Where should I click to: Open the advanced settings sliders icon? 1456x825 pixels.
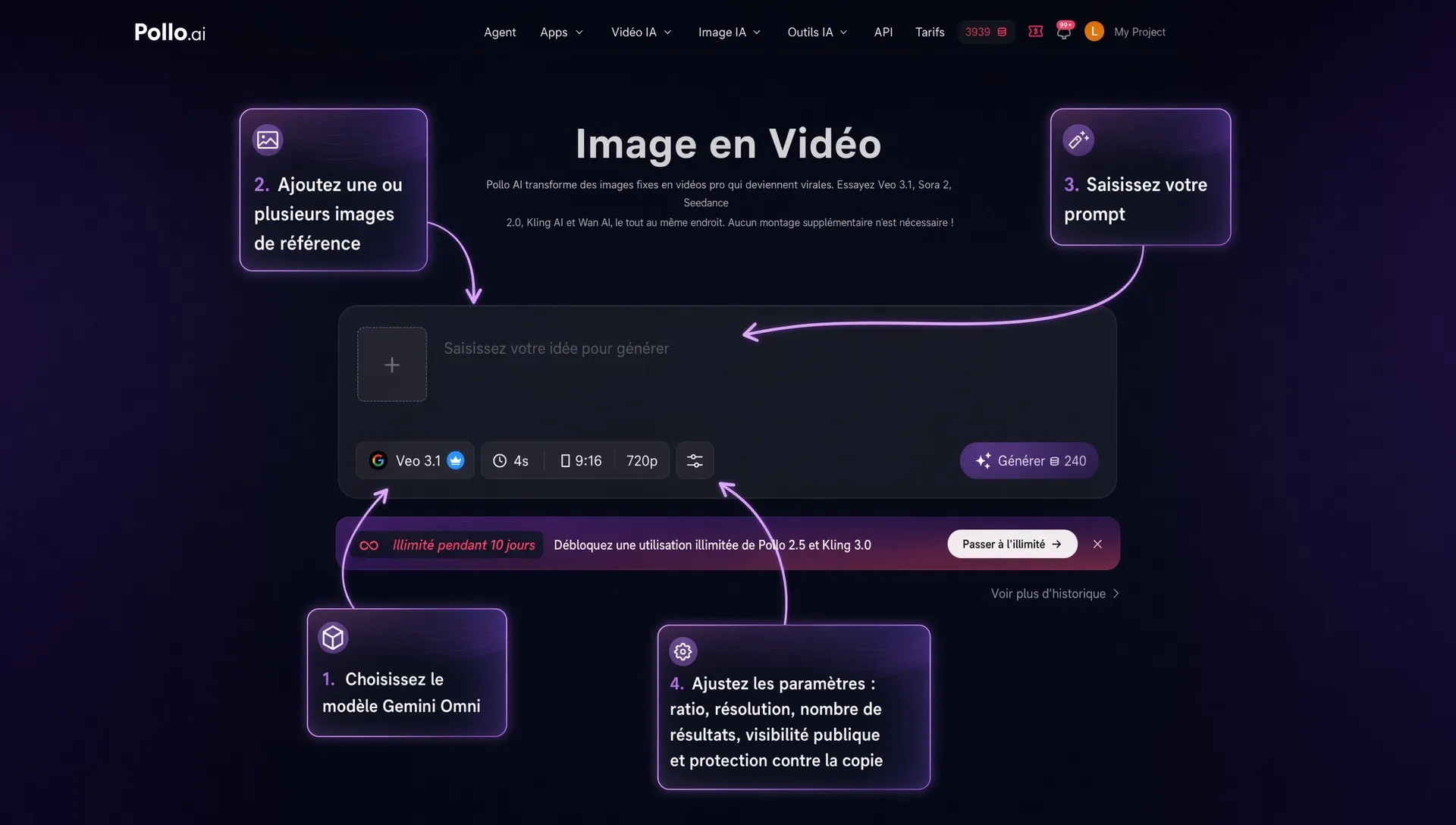tap(695, 460)
